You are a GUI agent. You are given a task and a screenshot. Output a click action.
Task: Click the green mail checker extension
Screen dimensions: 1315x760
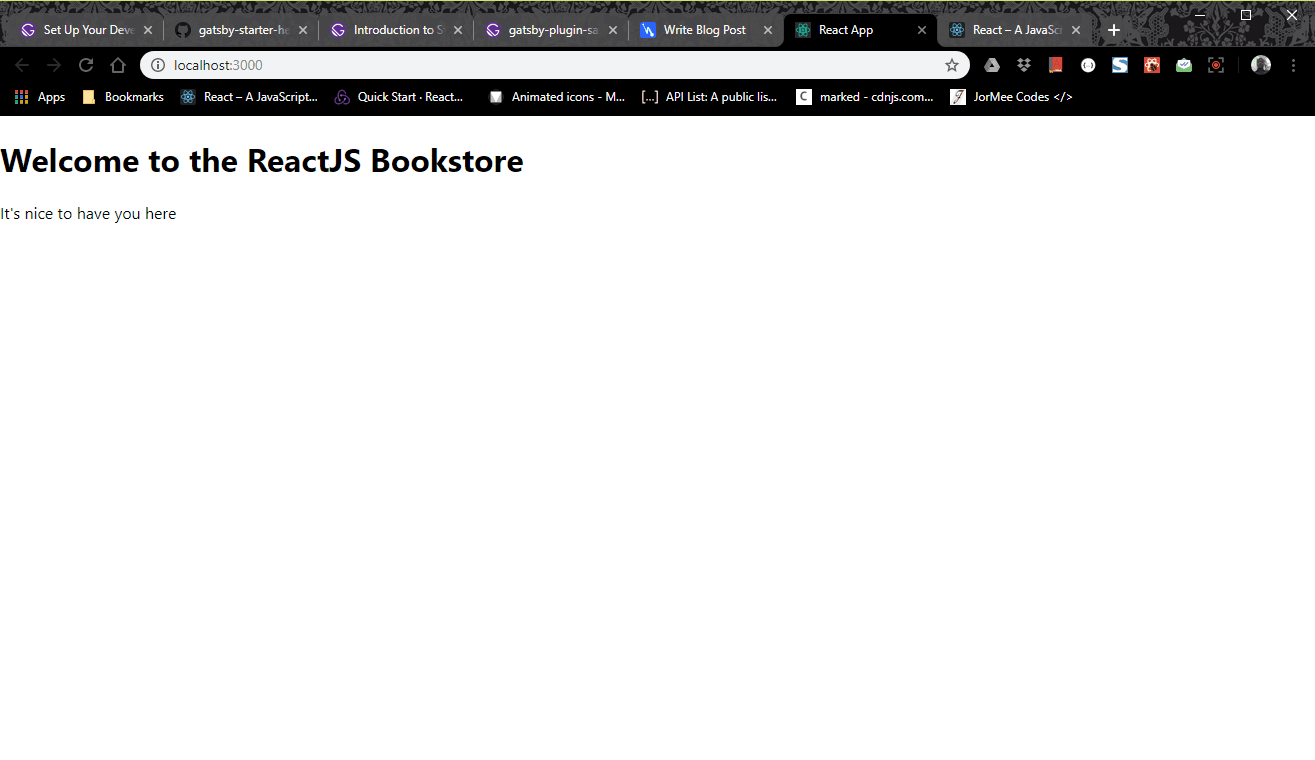coord(1184,65)
